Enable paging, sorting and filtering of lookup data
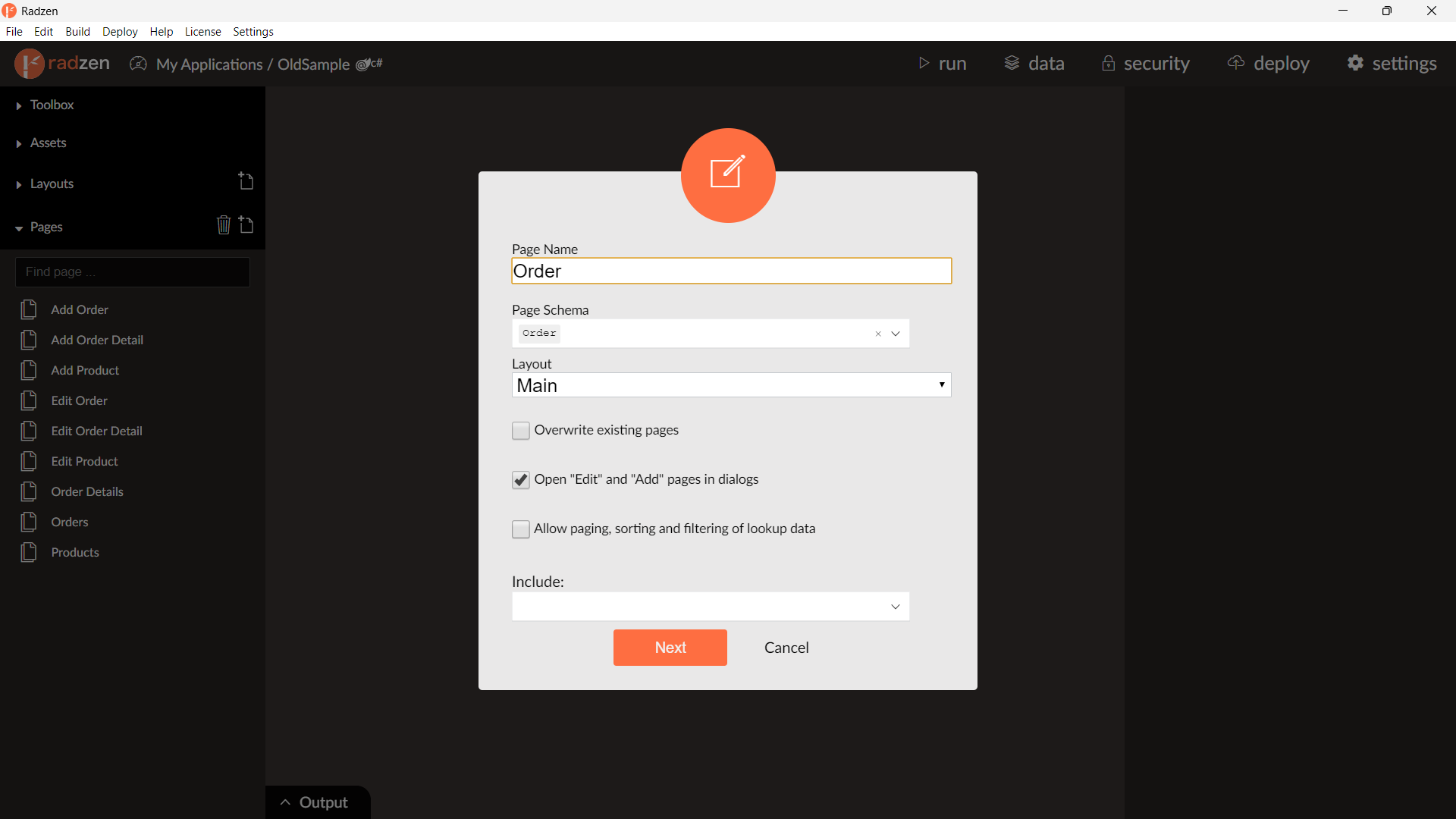Image resolution: width=1456 pixels, height=819 pixels. 521,529
